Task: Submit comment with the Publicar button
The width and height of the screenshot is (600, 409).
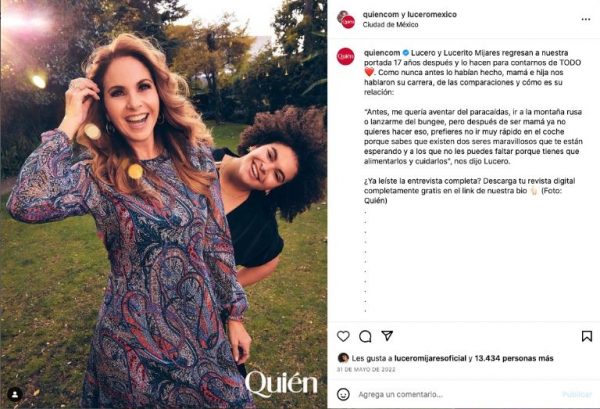Action: tap(577, 394)
